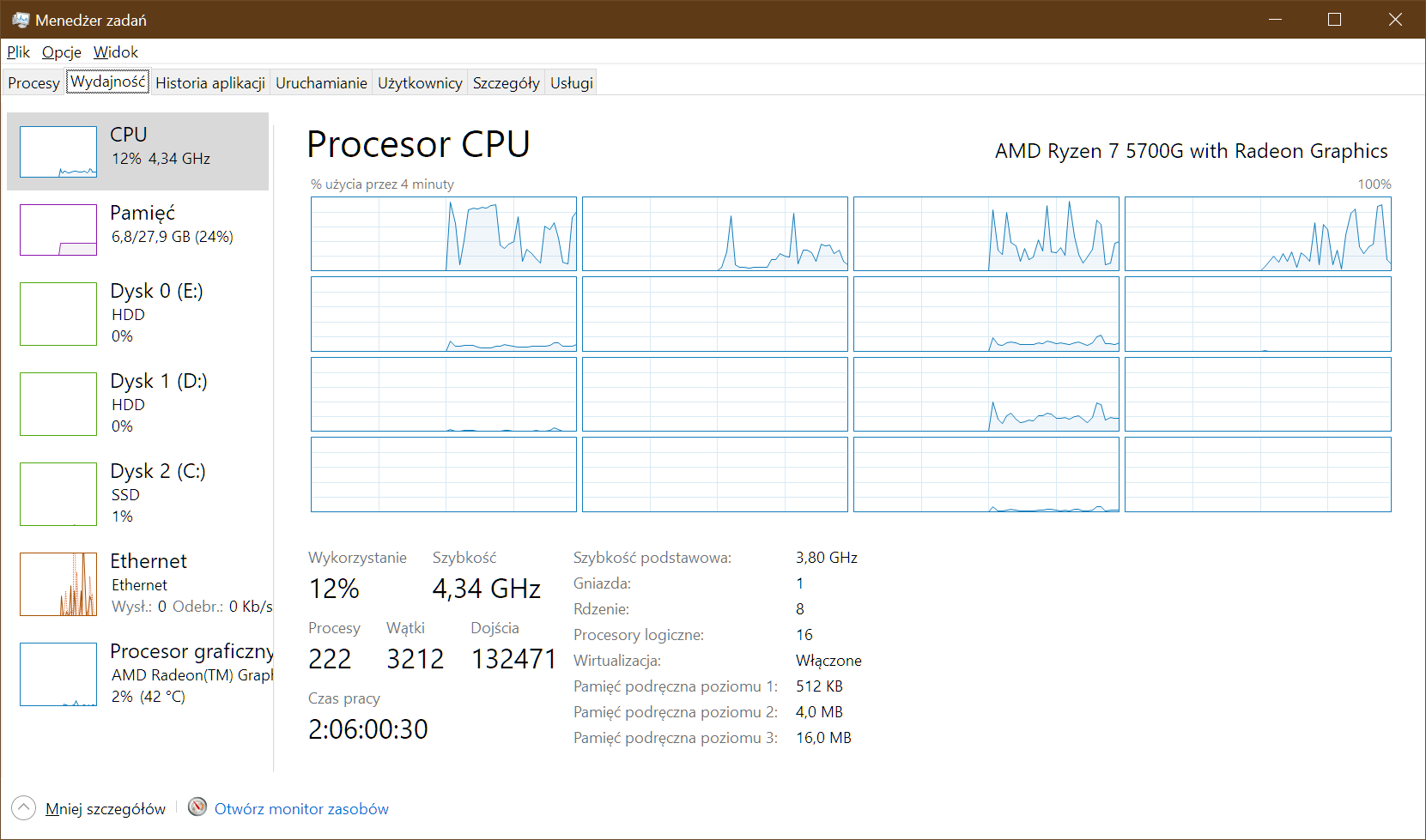Select the Ethernet network graph thumbnail
Viewport: 1426px width, 840px height.
[x=58, y=584]
